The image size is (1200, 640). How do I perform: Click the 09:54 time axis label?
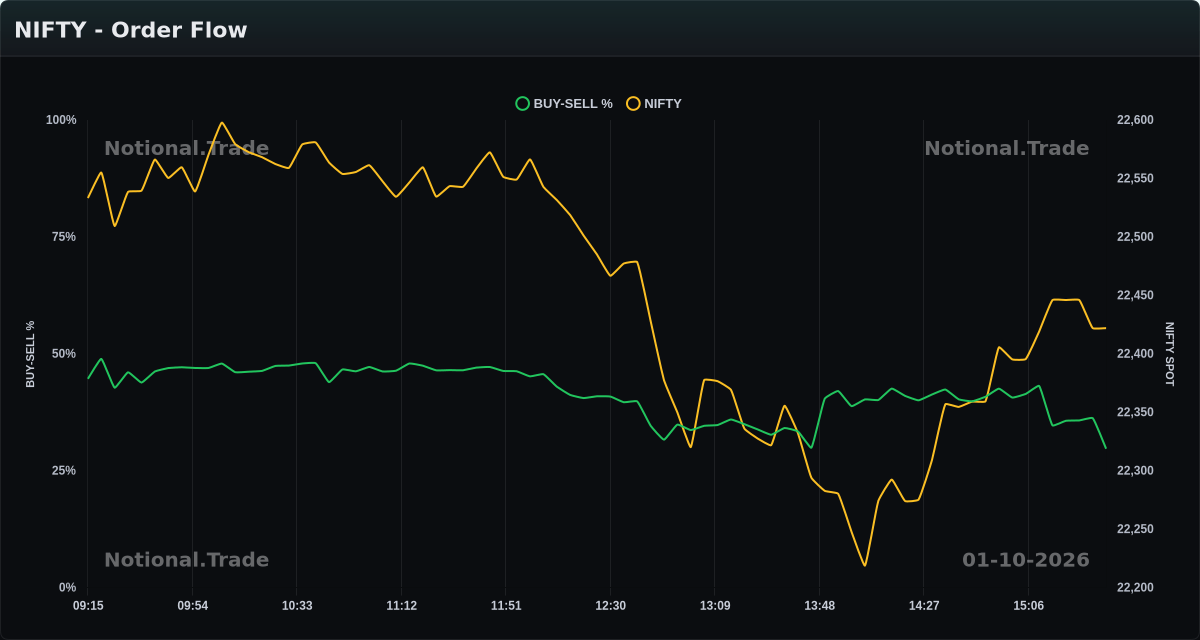(193, 606)
